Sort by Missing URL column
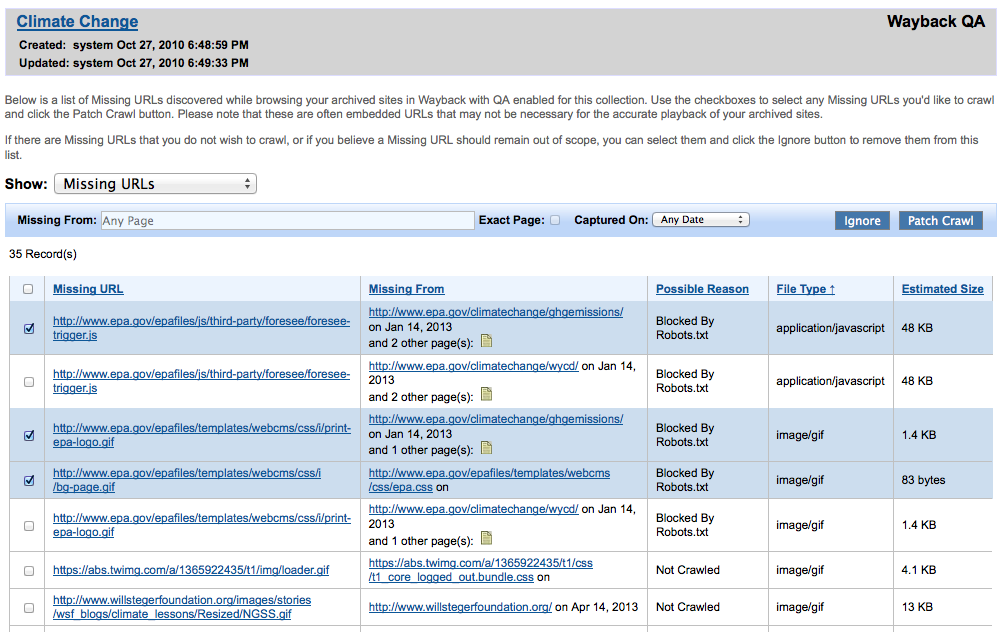The width and height of the screenshot is (1001, 632). click(x=88, y=289)
